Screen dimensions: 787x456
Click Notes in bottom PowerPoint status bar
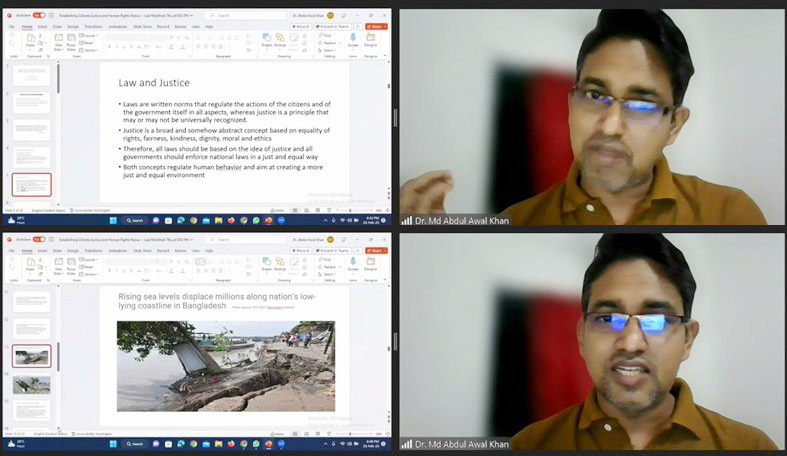[x=277, y=434]
